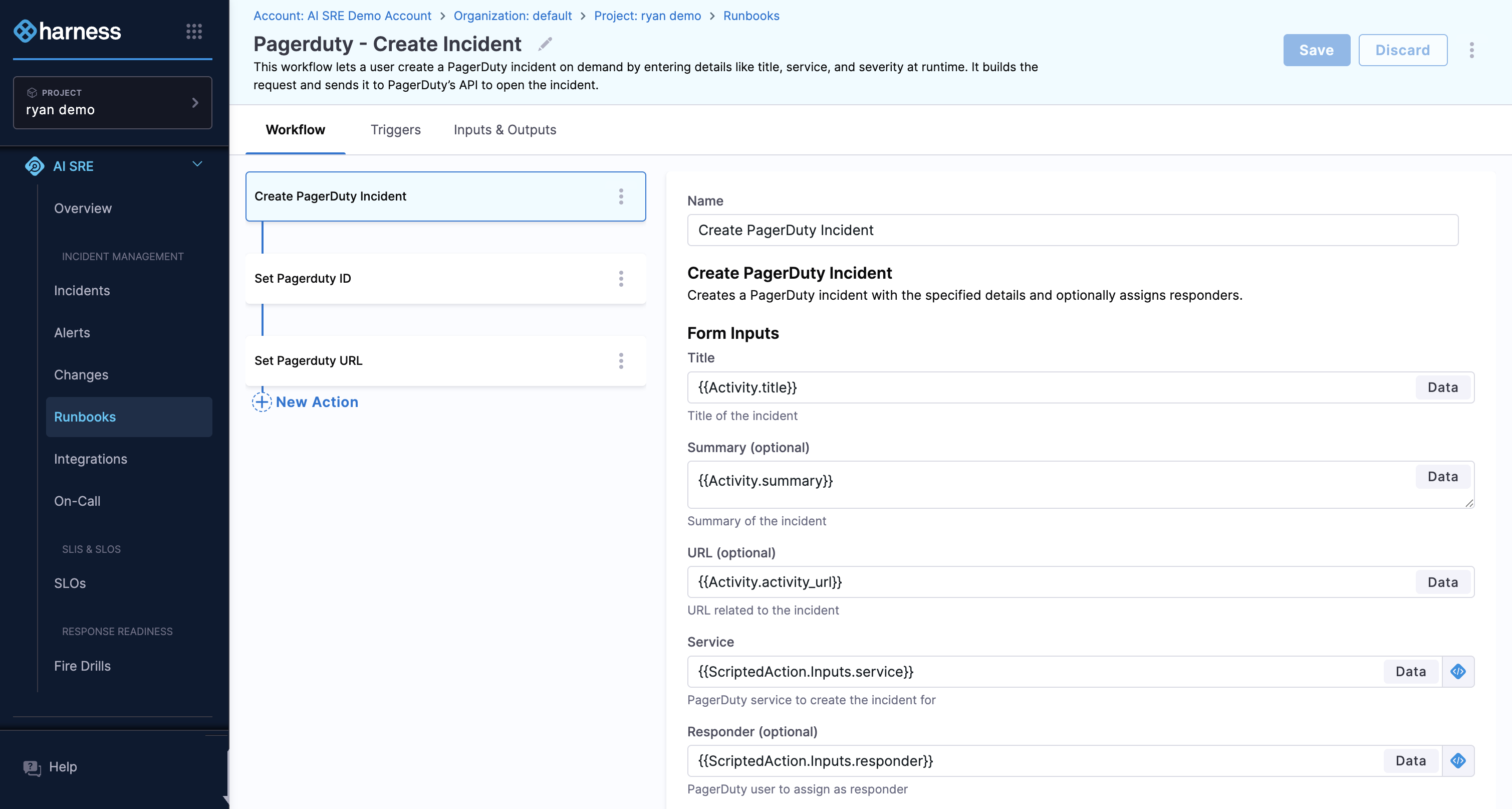The width and height of the screenshot is (1512, 809).
Task: Click the AI SRE module icon
Action: [x=35, y=166]
